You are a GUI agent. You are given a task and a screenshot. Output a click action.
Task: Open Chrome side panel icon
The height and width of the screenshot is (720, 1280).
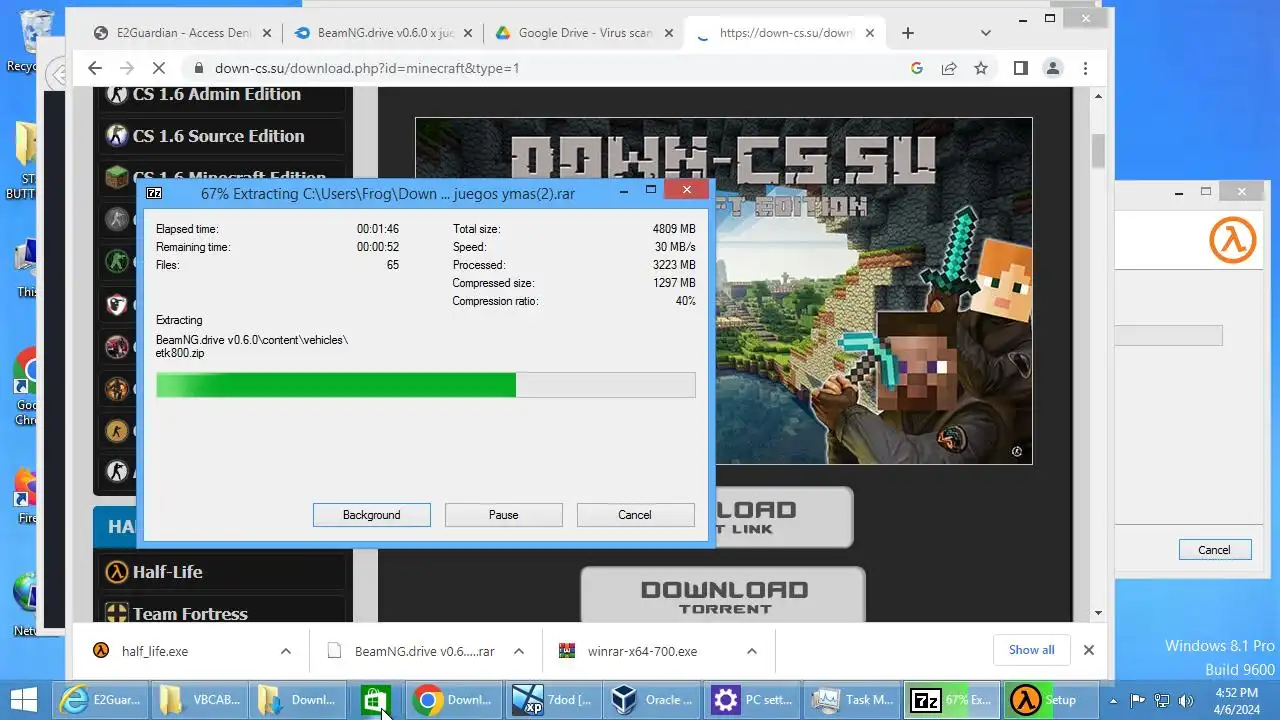pyautogui.click(x=1020, y=68)
